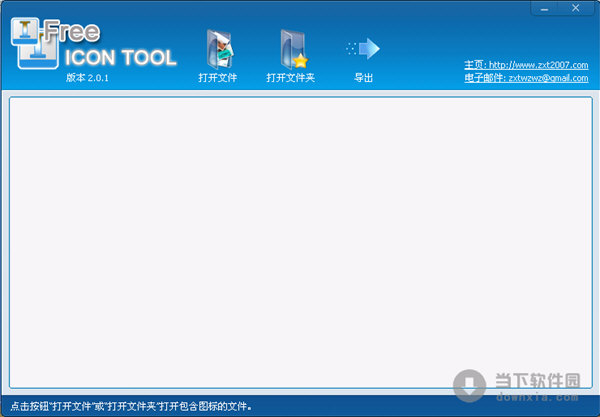The width and height of the screenshot is (600, 417).
Task: Click the 导出 export arrow icon
Action: click(x=362, y=49)
